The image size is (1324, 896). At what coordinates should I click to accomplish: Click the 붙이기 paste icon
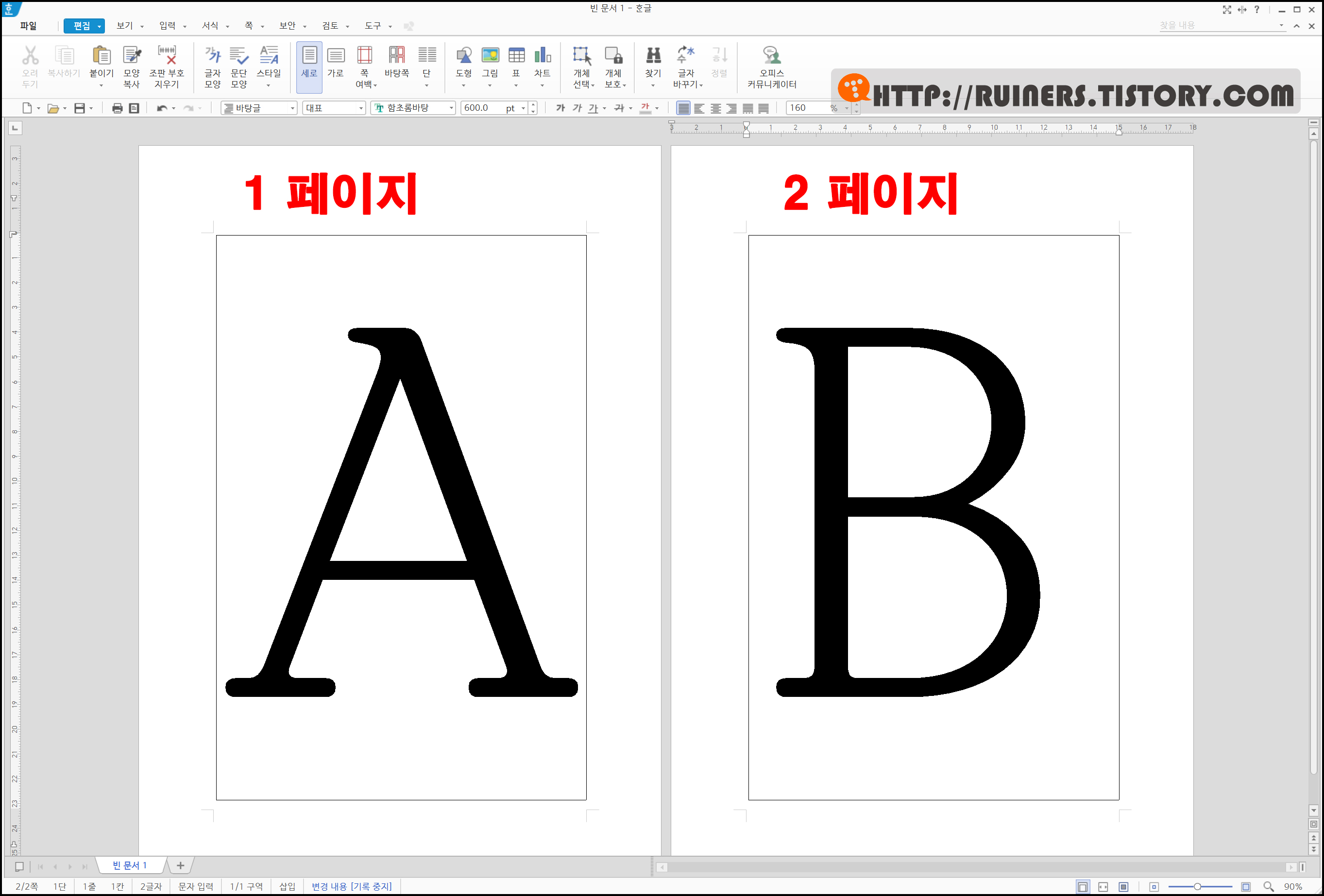pos(102,56)
